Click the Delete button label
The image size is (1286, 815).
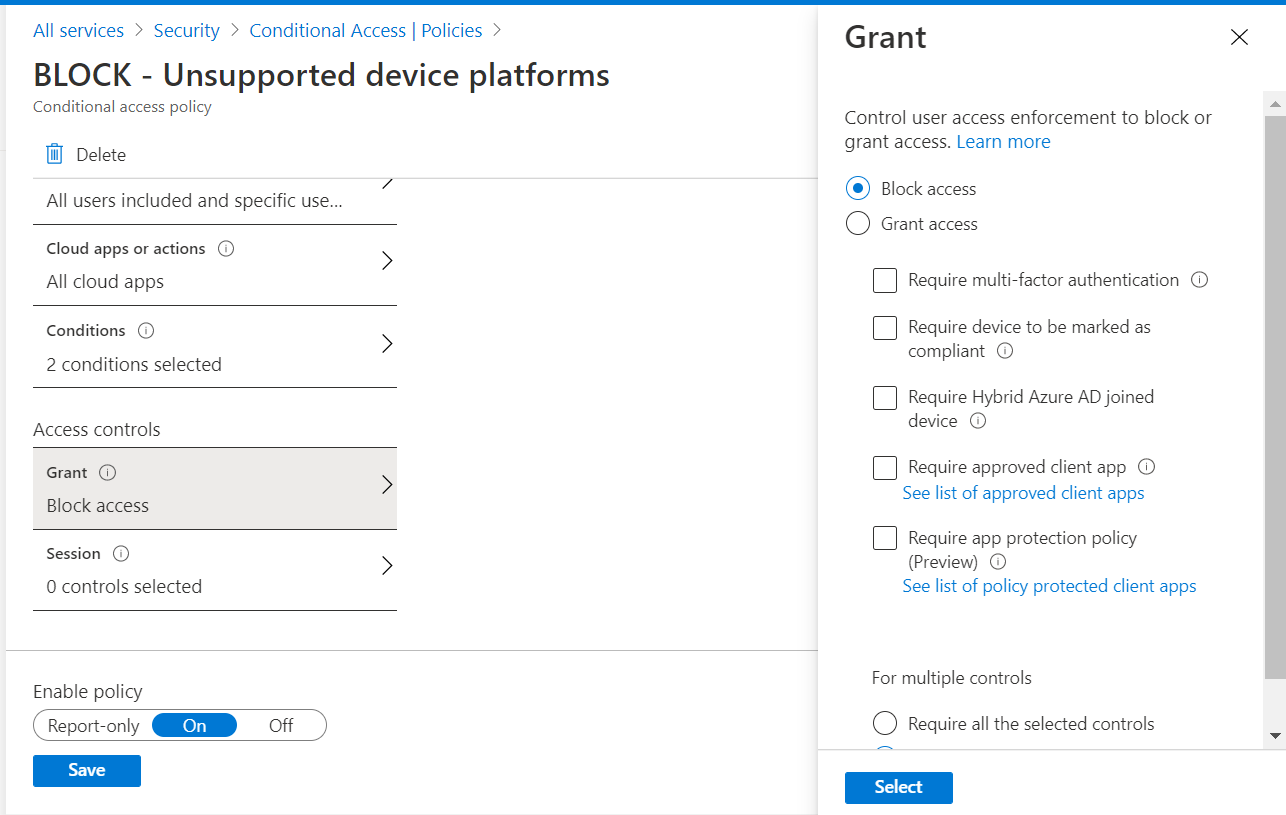pos(101,155)
